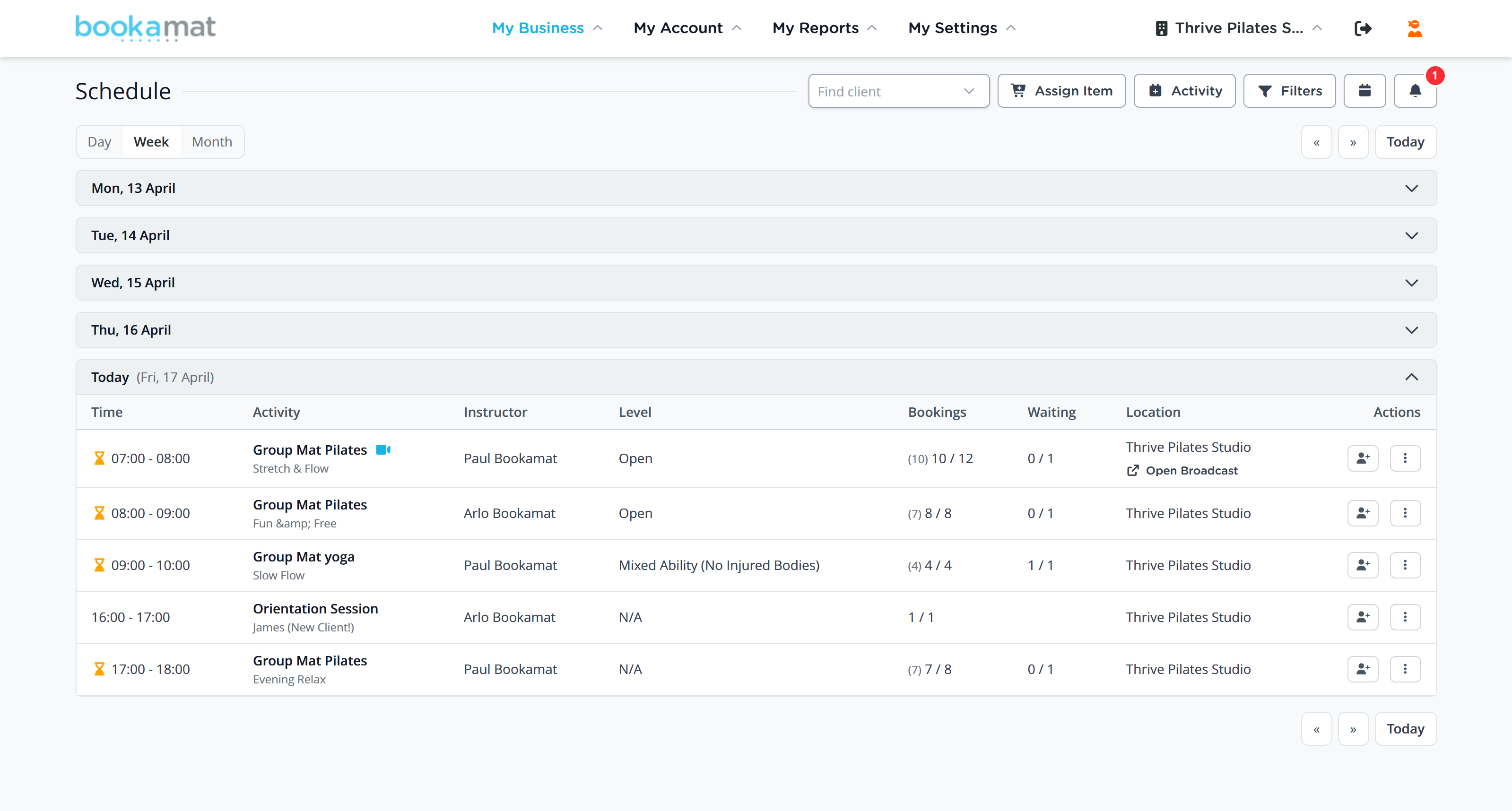The image size is (1512, 811).
Task: Click the 'Bookings' column header
Action: 938,412
